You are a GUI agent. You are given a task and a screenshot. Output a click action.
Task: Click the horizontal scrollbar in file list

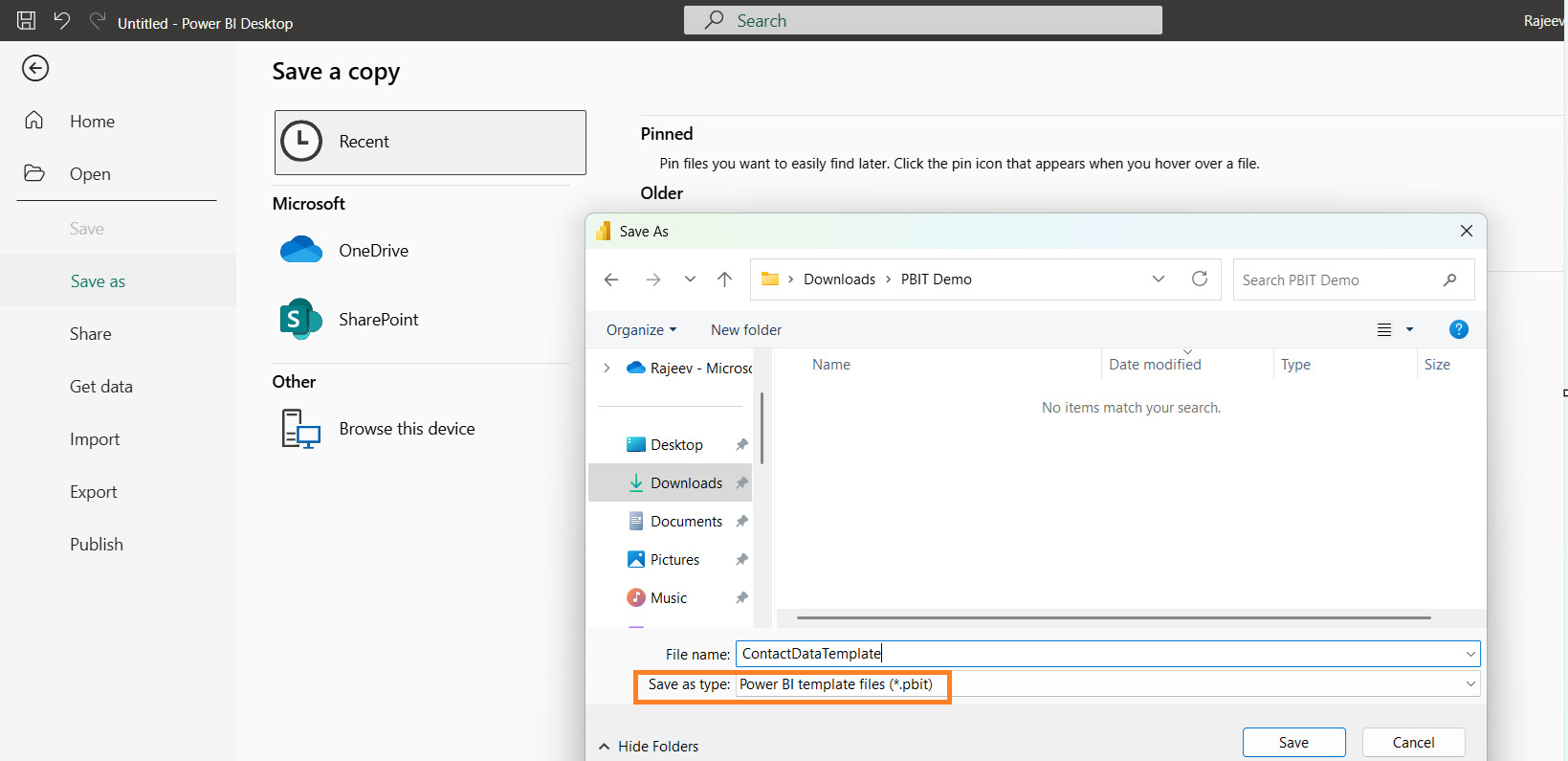coord(1113,617)
